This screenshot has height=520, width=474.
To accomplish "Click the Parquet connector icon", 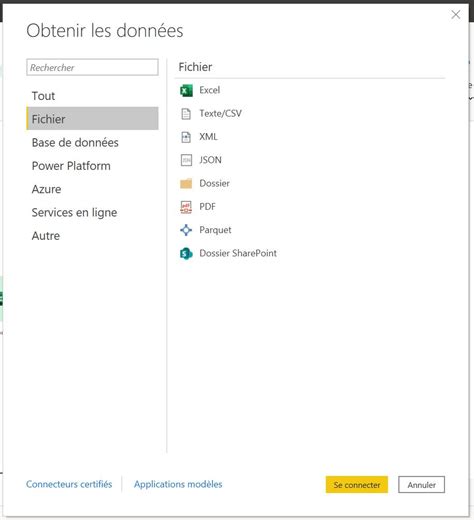I will tap(186, 230).
